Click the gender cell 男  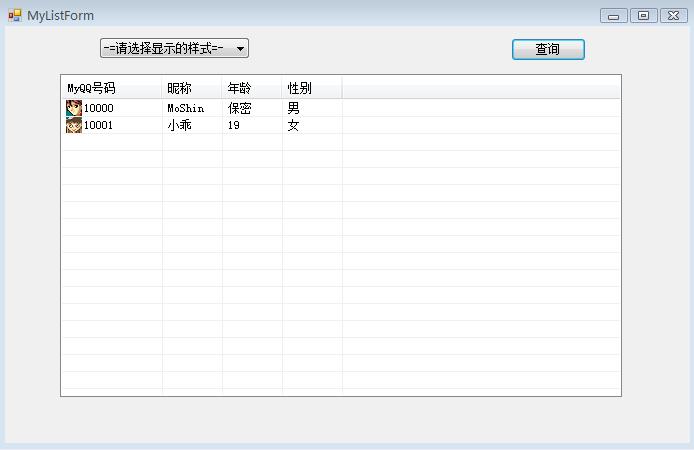click(293, 108)
